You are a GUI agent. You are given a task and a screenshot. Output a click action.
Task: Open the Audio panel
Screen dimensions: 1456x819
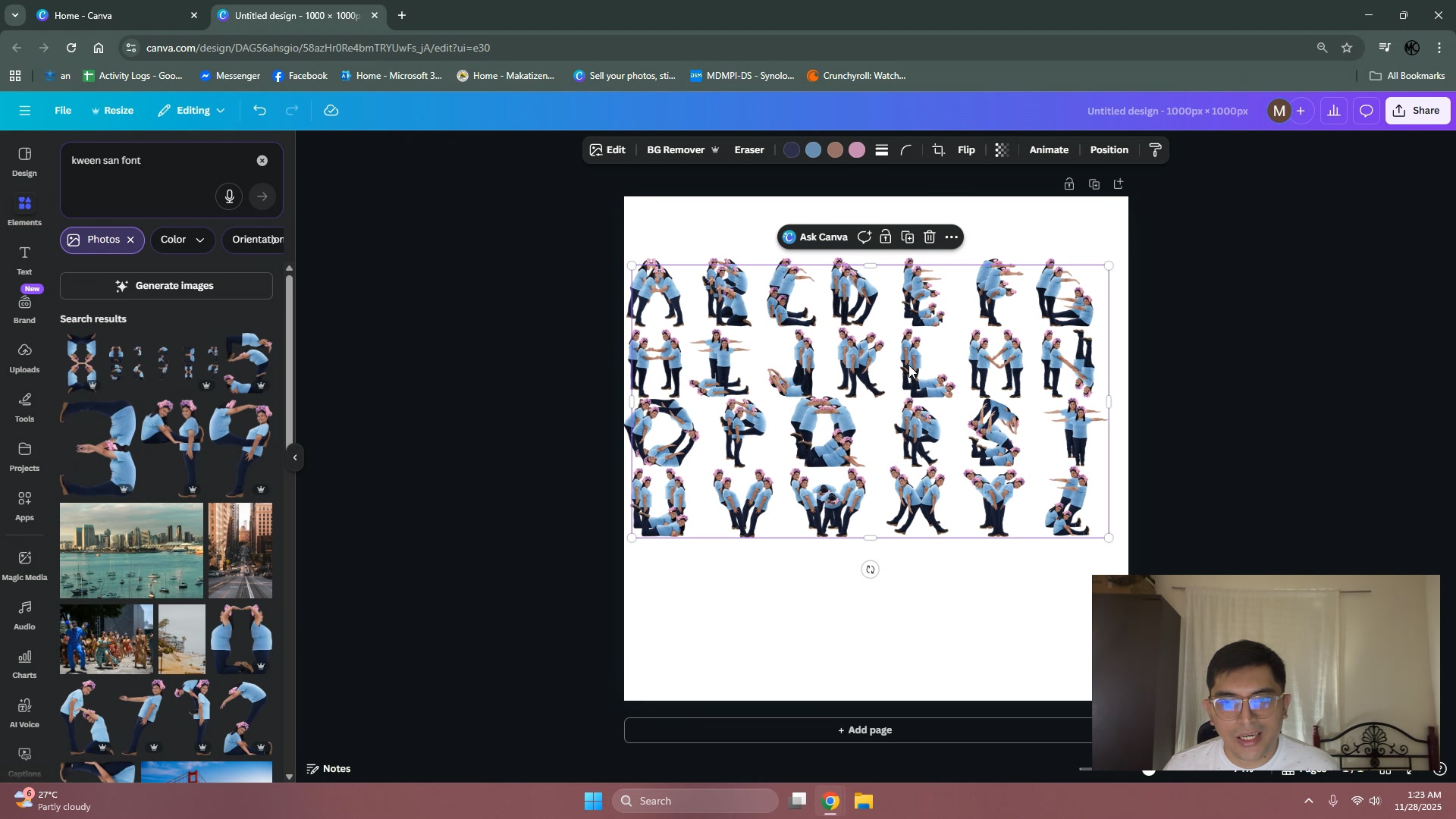pos(24,615)
